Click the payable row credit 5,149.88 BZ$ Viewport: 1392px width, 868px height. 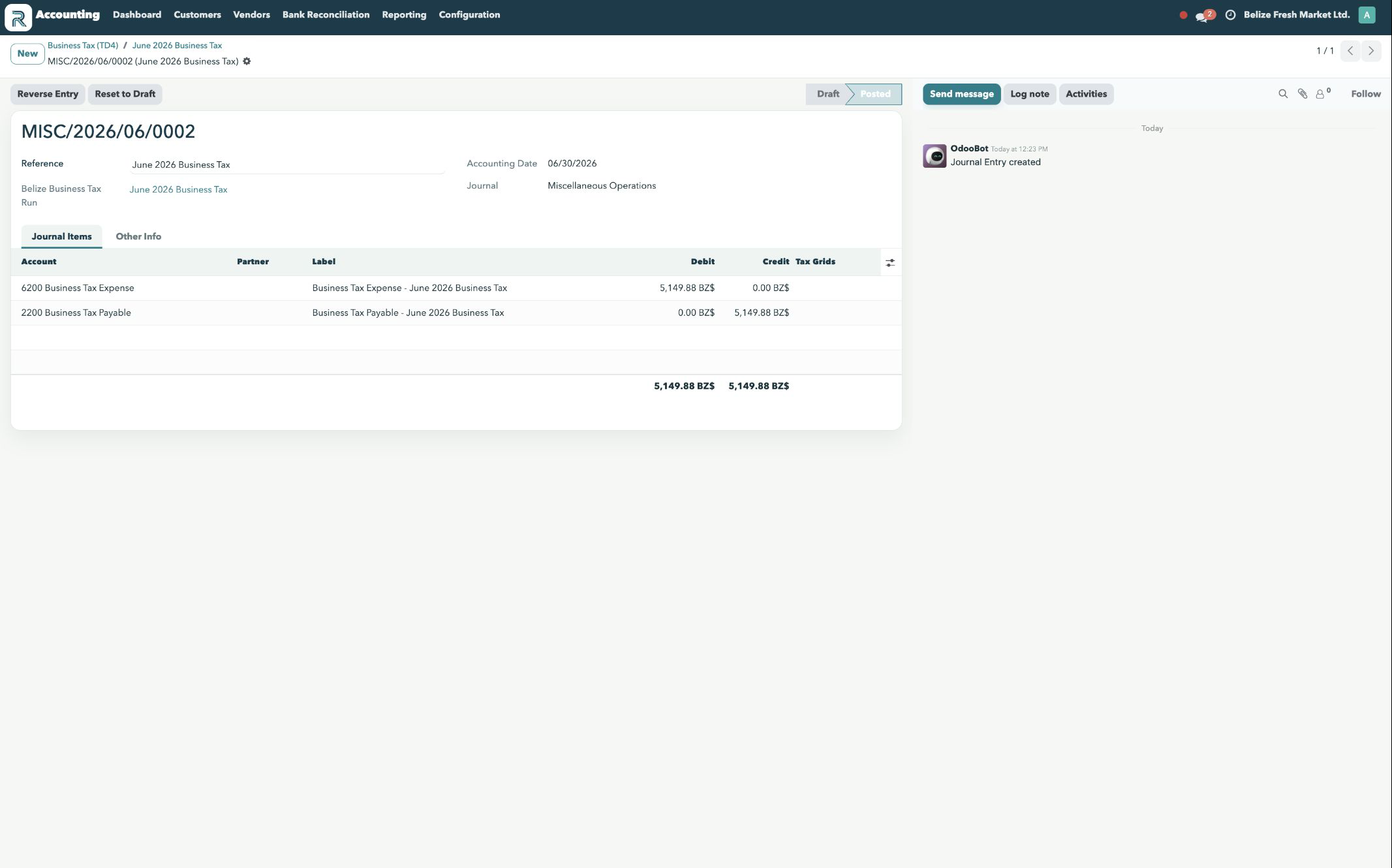pyautogui.click(x=762, y=313)
